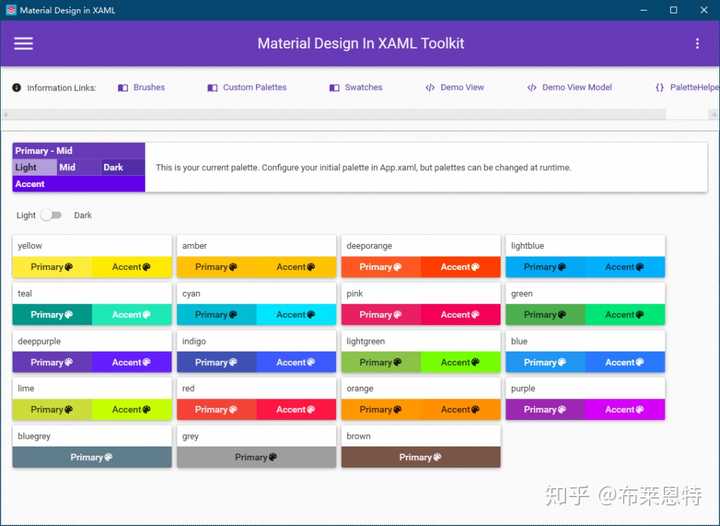Apply teal as Primary color

pyautogui.click(x=52, y=315)
